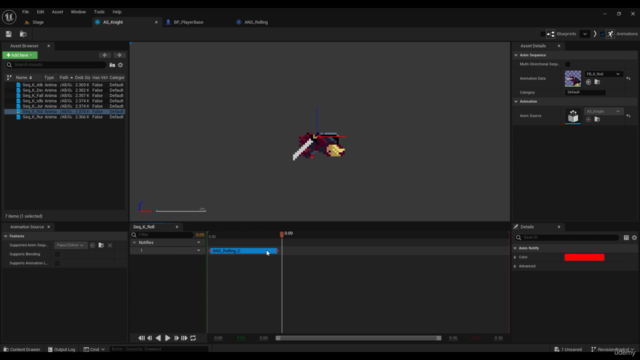Browse to Animation Data asset in content browser
The image size is (640, 360).
597,82
